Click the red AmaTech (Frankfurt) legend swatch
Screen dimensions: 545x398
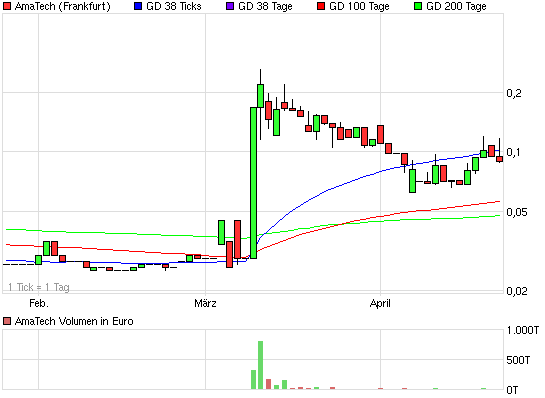(x=7, y=6)
